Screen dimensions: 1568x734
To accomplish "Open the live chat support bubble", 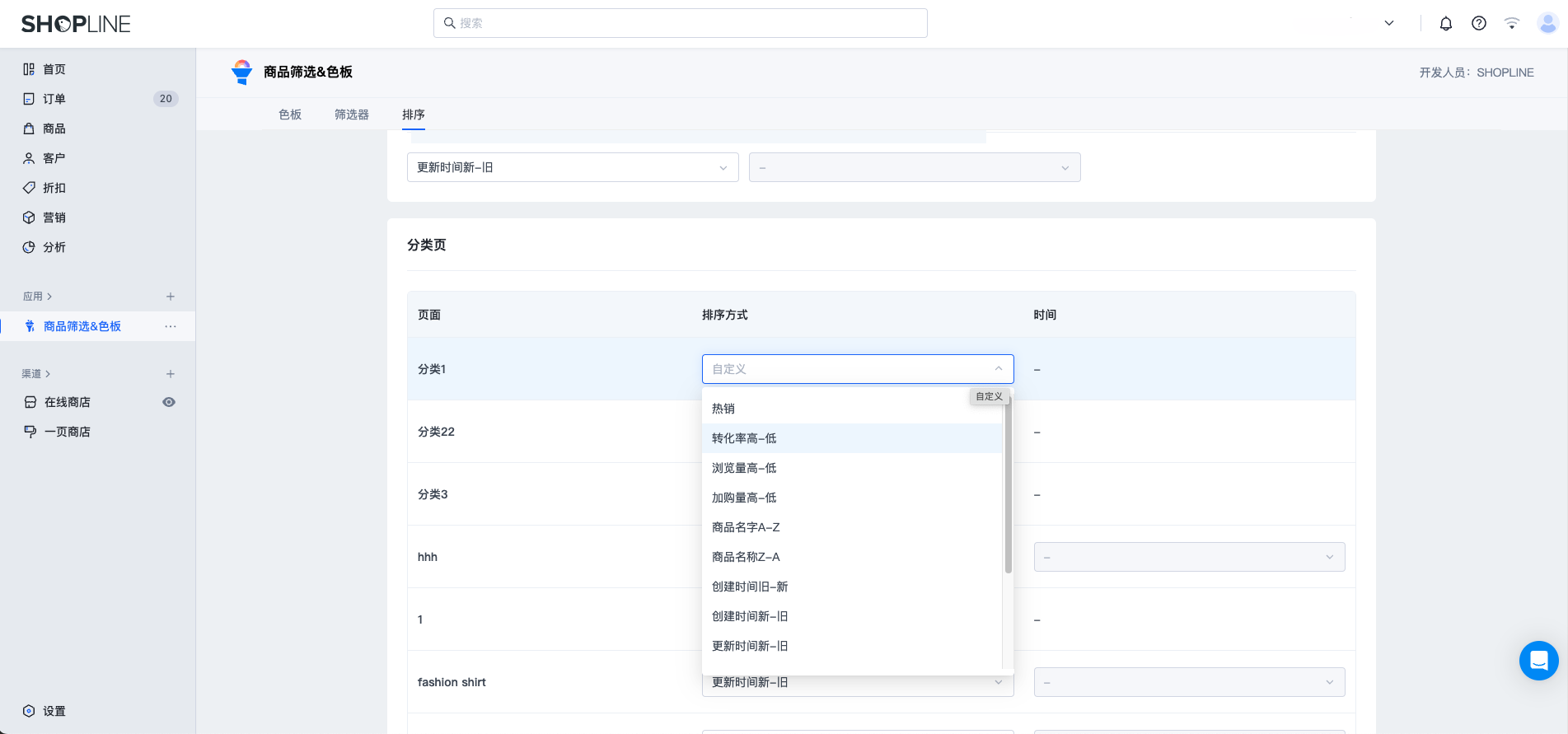I will coord(1538,661).
